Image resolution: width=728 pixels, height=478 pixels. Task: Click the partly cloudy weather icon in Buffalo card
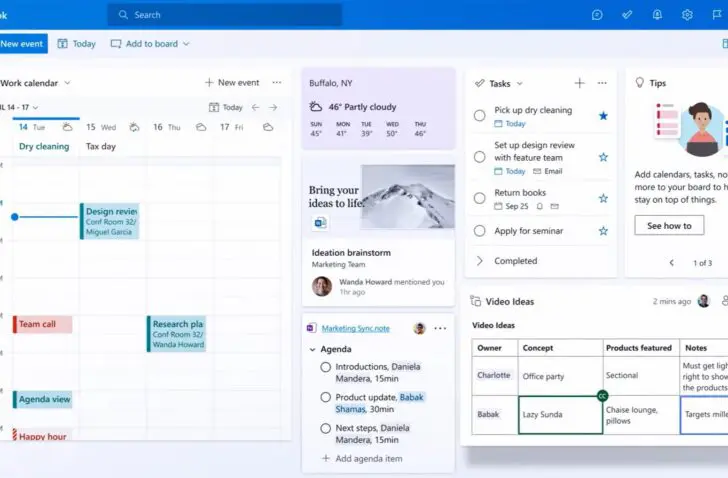coord(316,107)
